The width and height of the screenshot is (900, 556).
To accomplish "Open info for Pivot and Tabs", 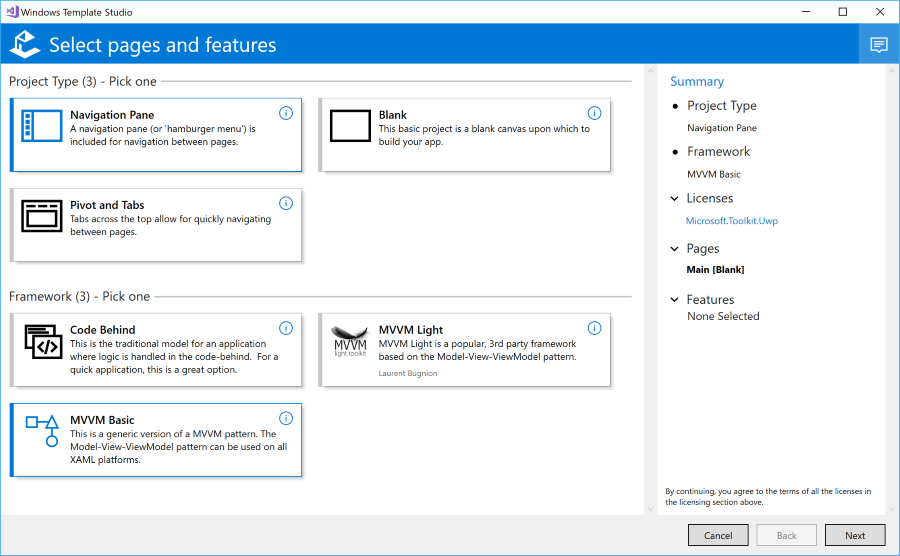I will tap(286, 203).
